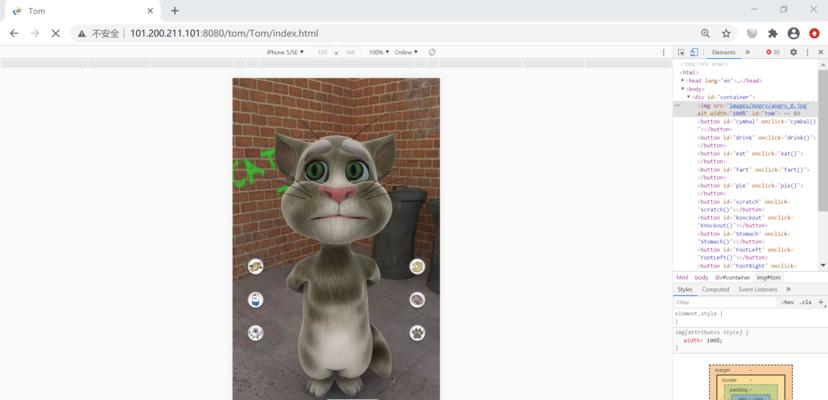Tap the top-right round game icon
The width and height of the screenshot is (828, 400).
pos(417,266)
